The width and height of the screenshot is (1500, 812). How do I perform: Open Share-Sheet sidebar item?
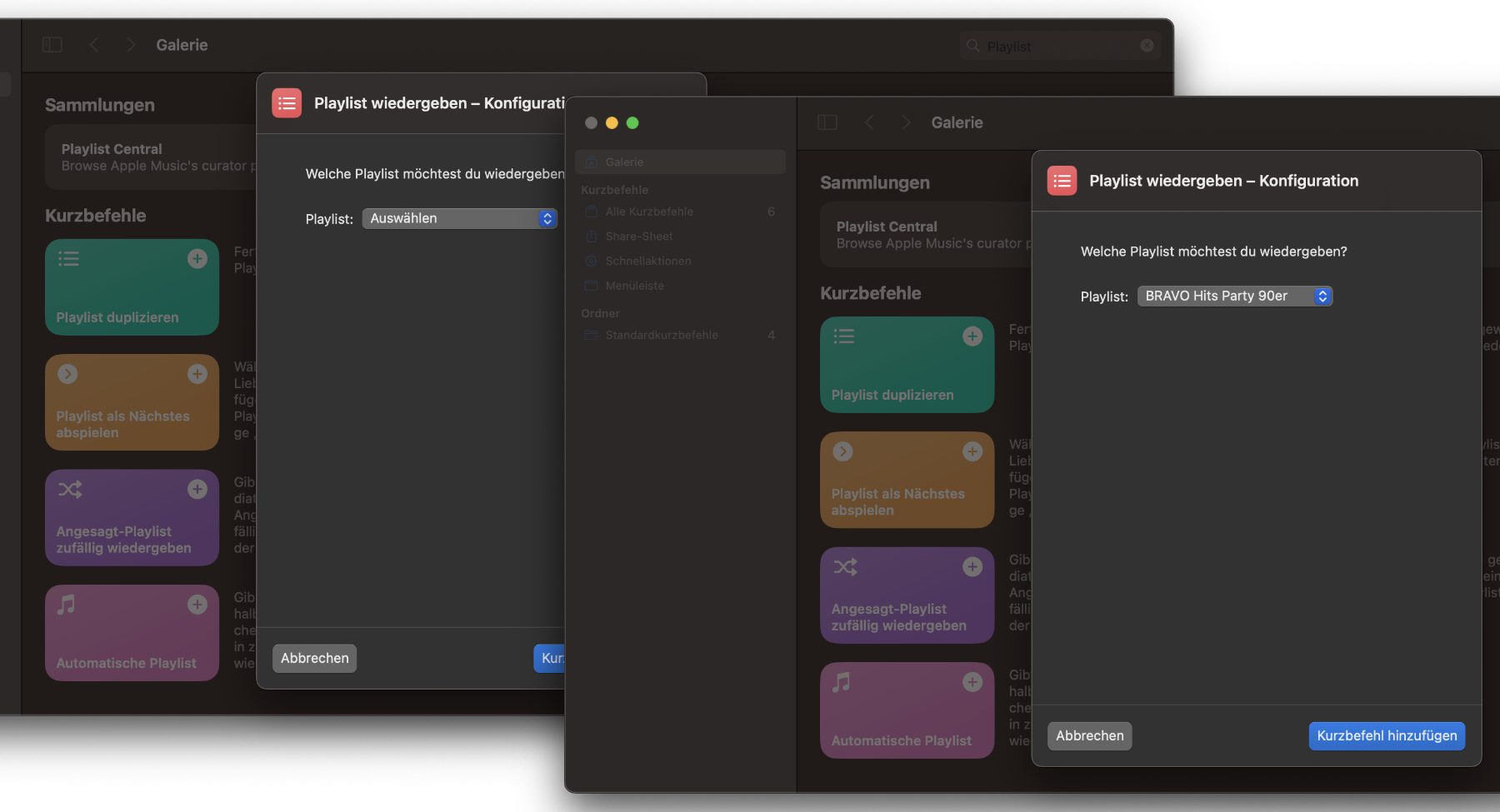tap(638, 237)
